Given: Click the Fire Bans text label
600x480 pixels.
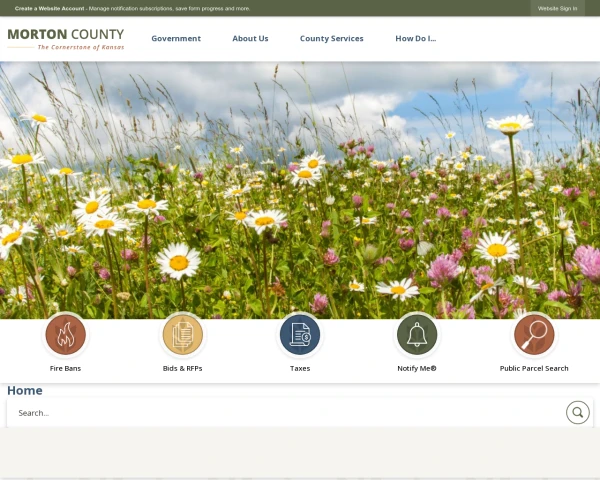Looking at the screenshot, I should coord(65,368).
